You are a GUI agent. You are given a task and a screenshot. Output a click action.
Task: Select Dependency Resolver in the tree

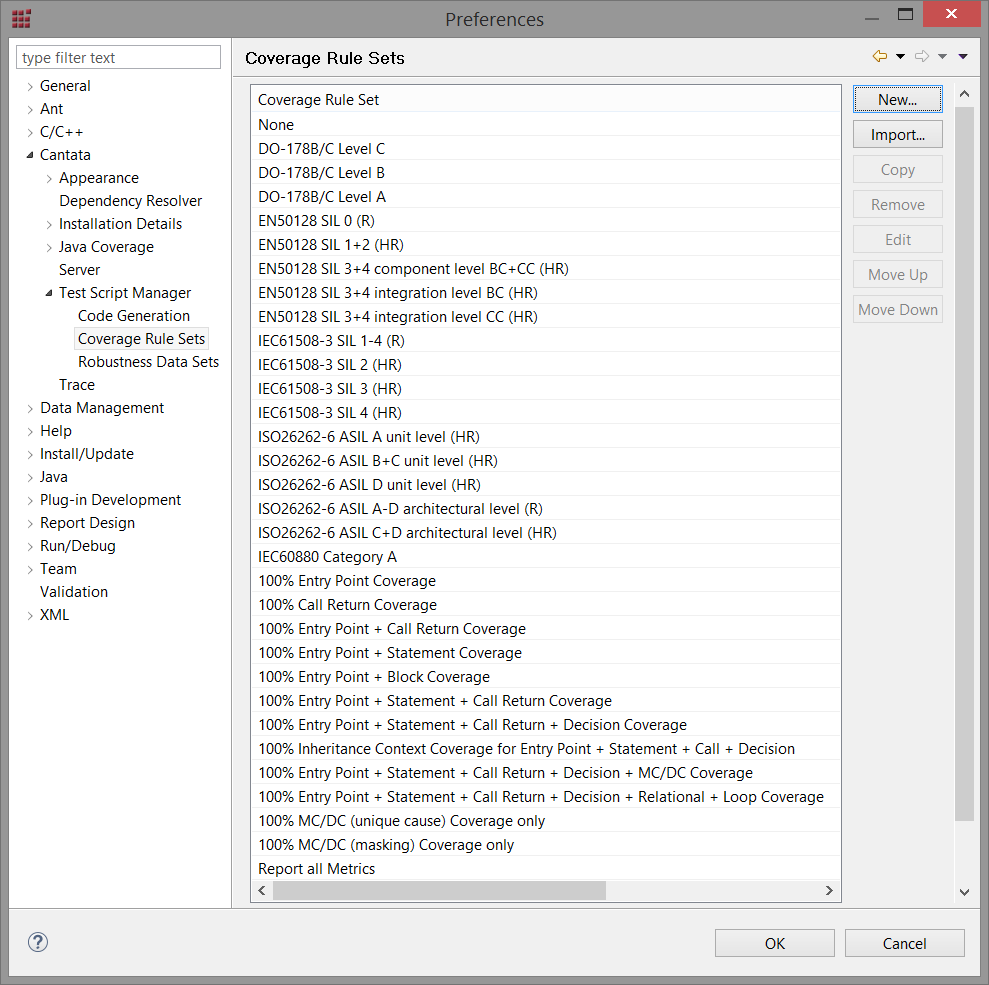tap(131, 201)
